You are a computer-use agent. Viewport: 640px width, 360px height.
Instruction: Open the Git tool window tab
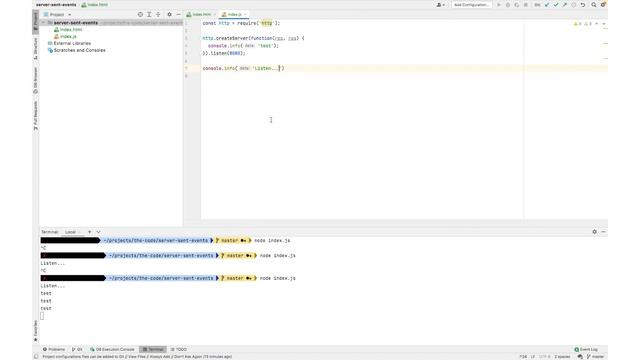coord(77,349)
